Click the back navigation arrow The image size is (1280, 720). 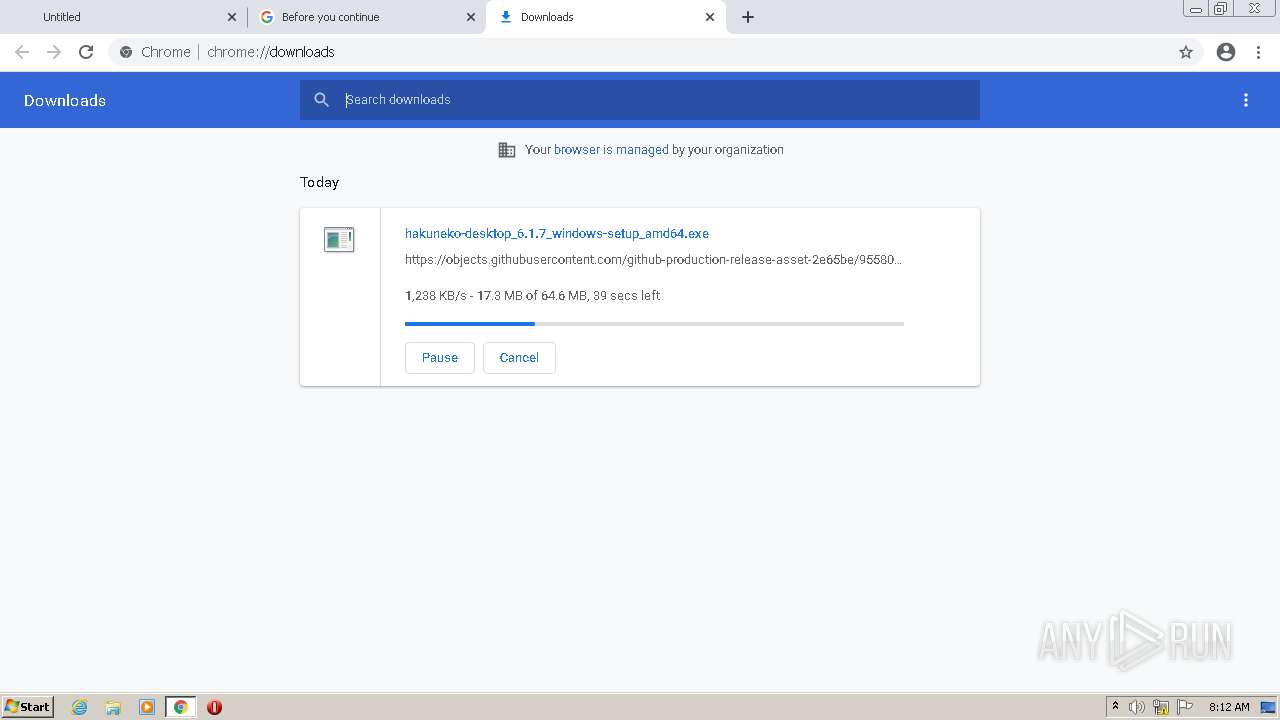pos(22,52)
